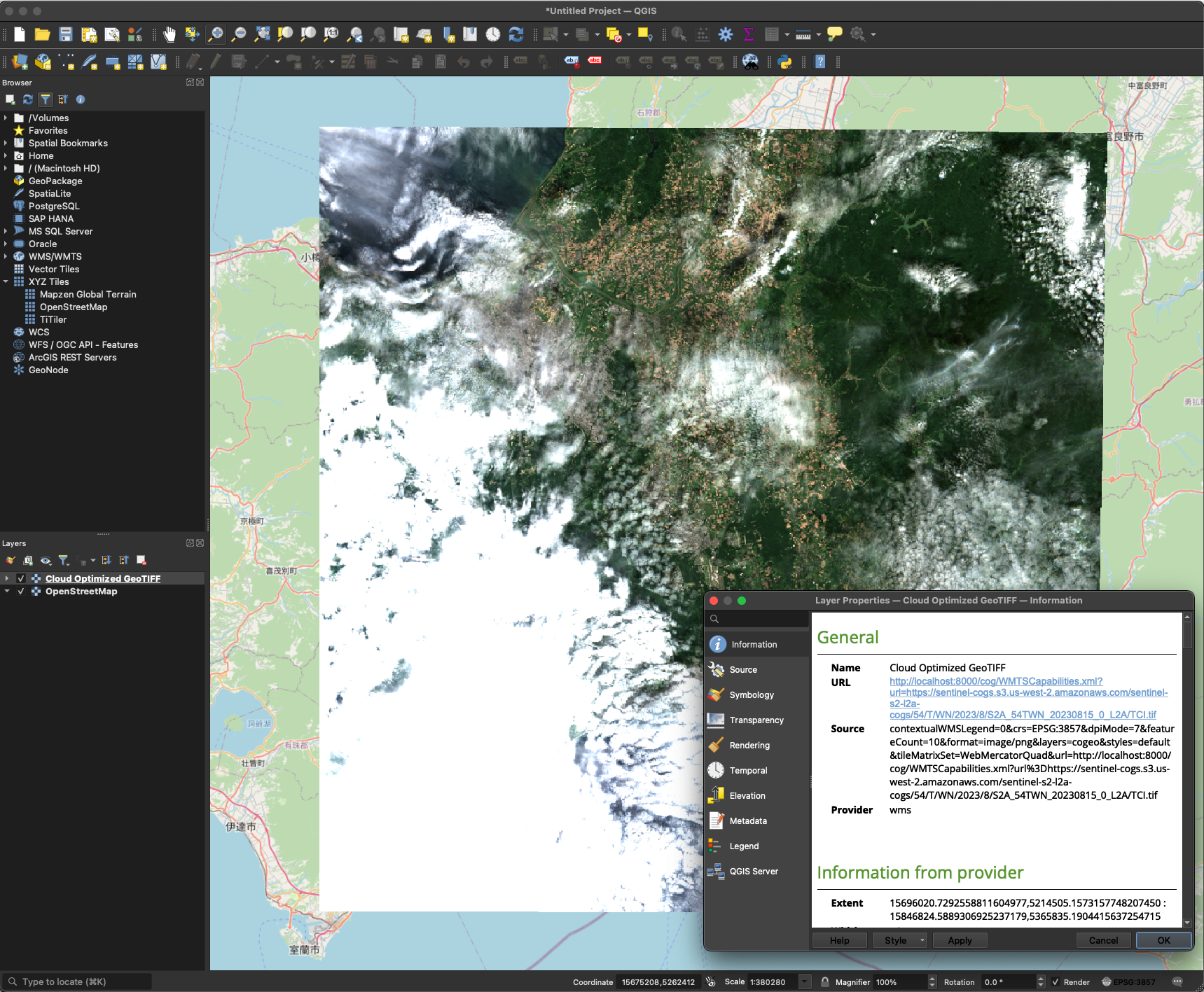Open the log messages speech bubble in status bar

pyautogui.click(x=1177, y=982)
